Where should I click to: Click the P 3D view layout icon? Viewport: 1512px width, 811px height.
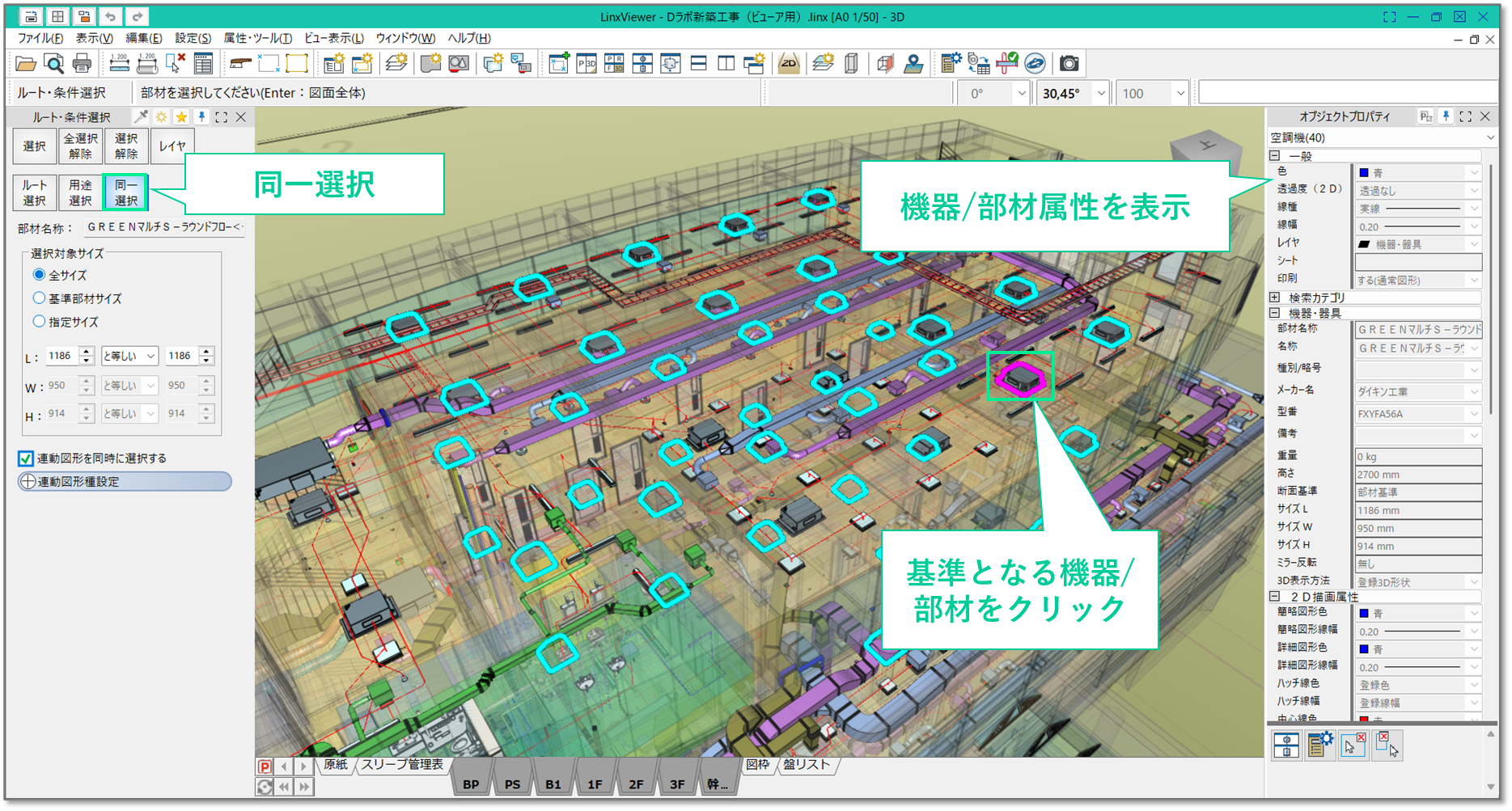click(586, 64)
